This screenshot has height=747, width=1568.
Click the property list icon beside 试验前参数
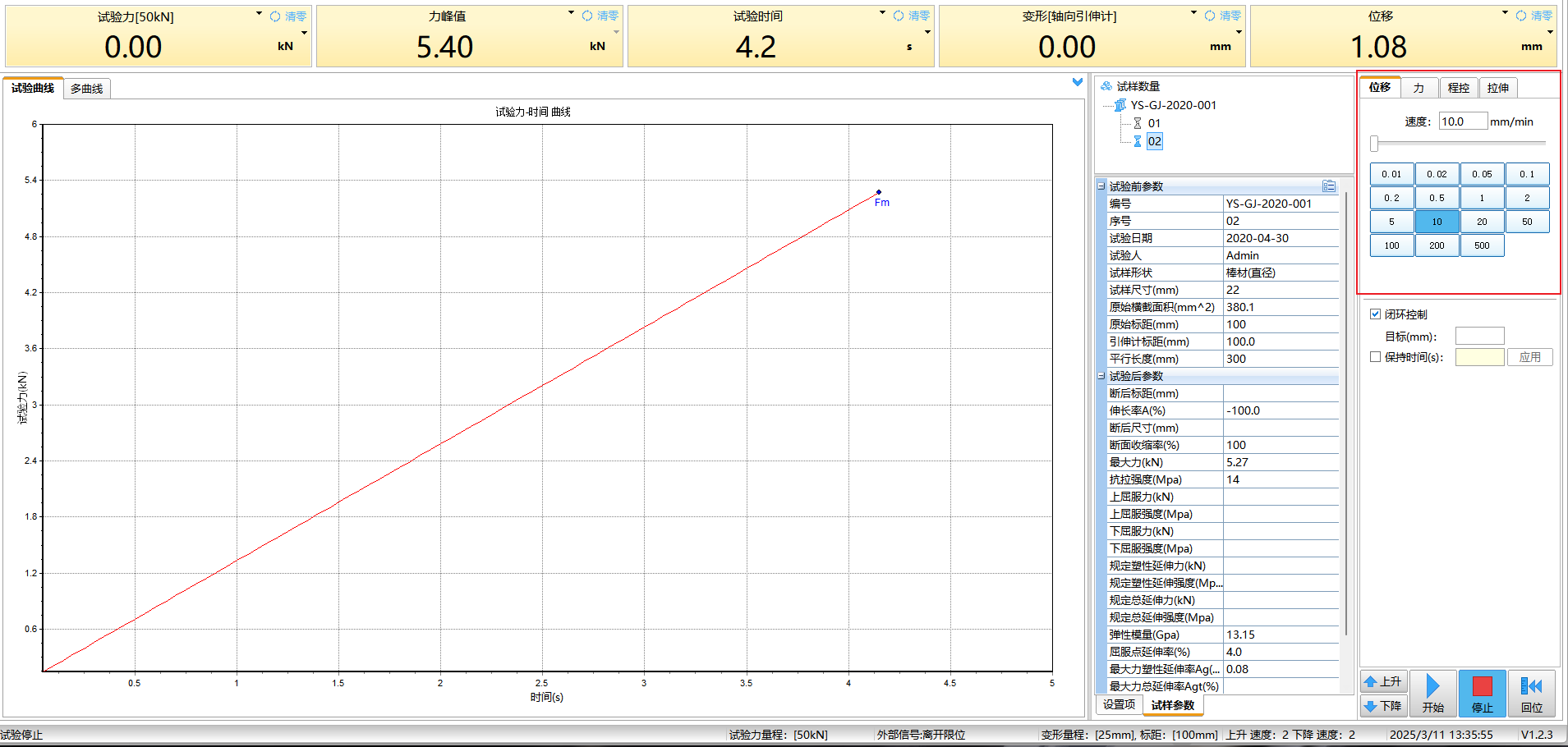pyautogui.click(x=1328, y=186)
